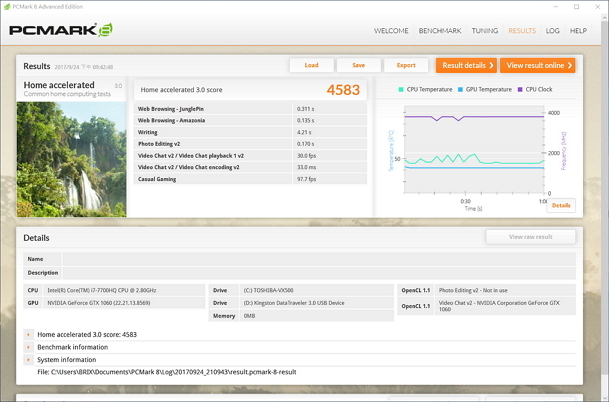The height and width of the screenshot is (402, 609).
Task: Expand the System information section
Action: coord(28,359)
